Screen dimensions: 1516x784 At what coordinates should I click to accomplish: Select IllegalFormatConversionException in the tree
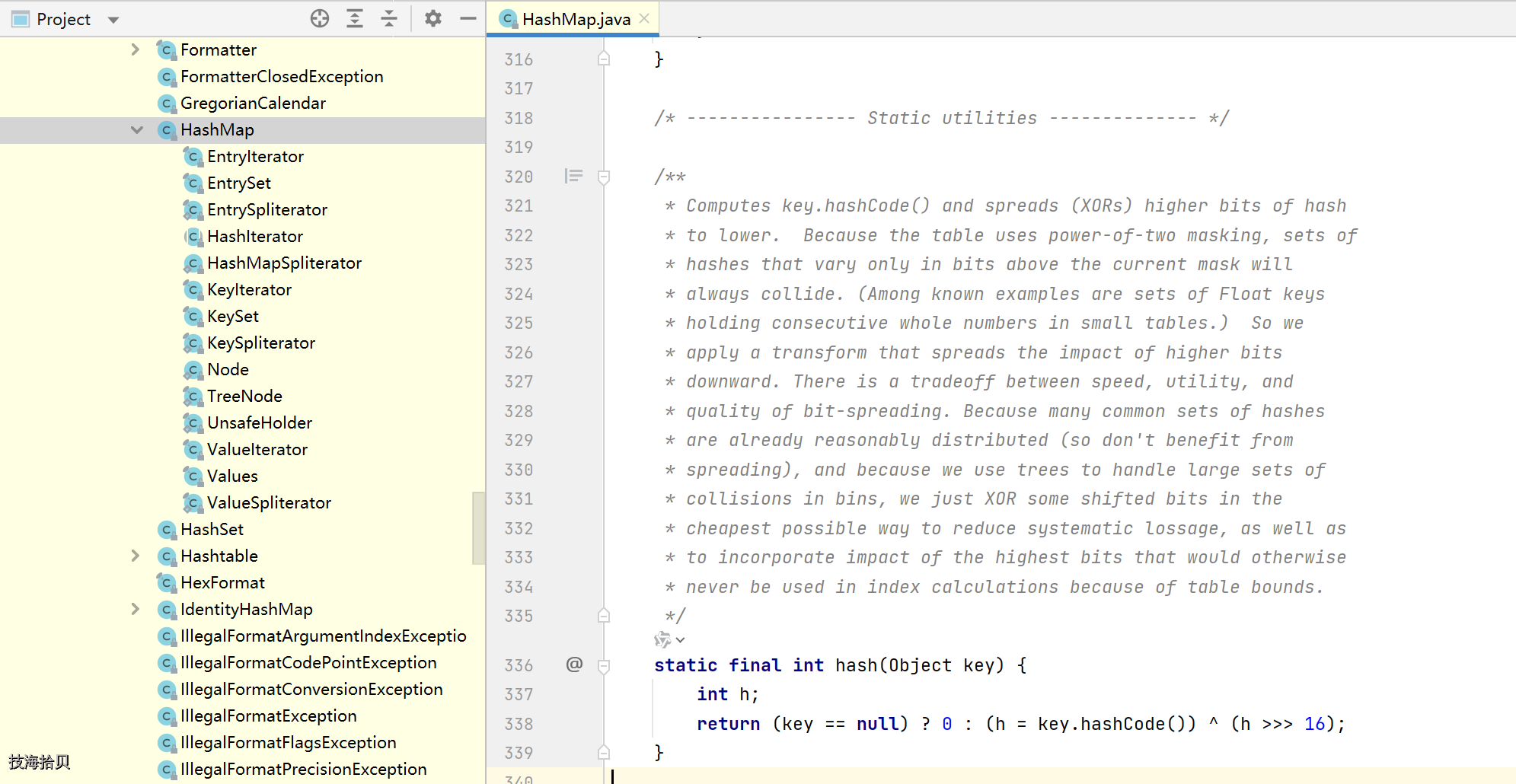coord(311,689)
